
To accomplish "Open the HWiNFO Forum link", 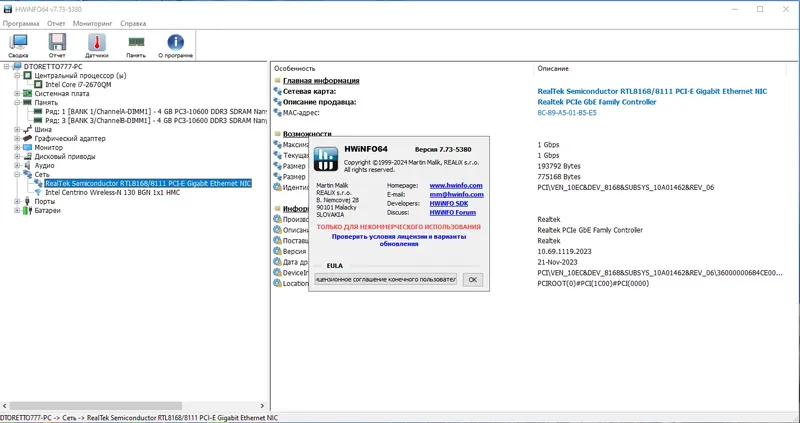I will click(453, 212).
